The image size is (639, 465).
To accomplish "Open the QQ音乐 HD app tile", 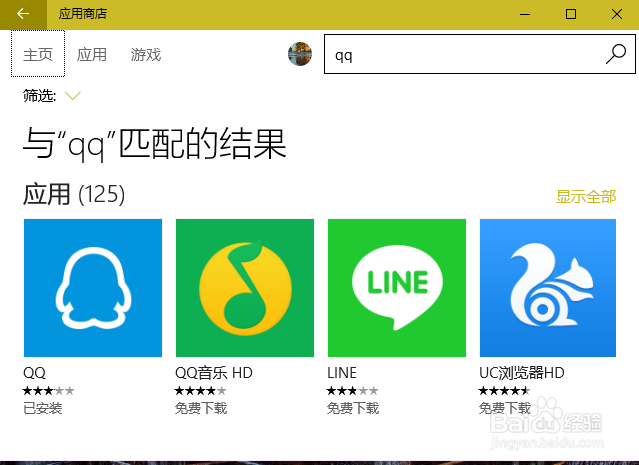I will (x=245, y=288).
